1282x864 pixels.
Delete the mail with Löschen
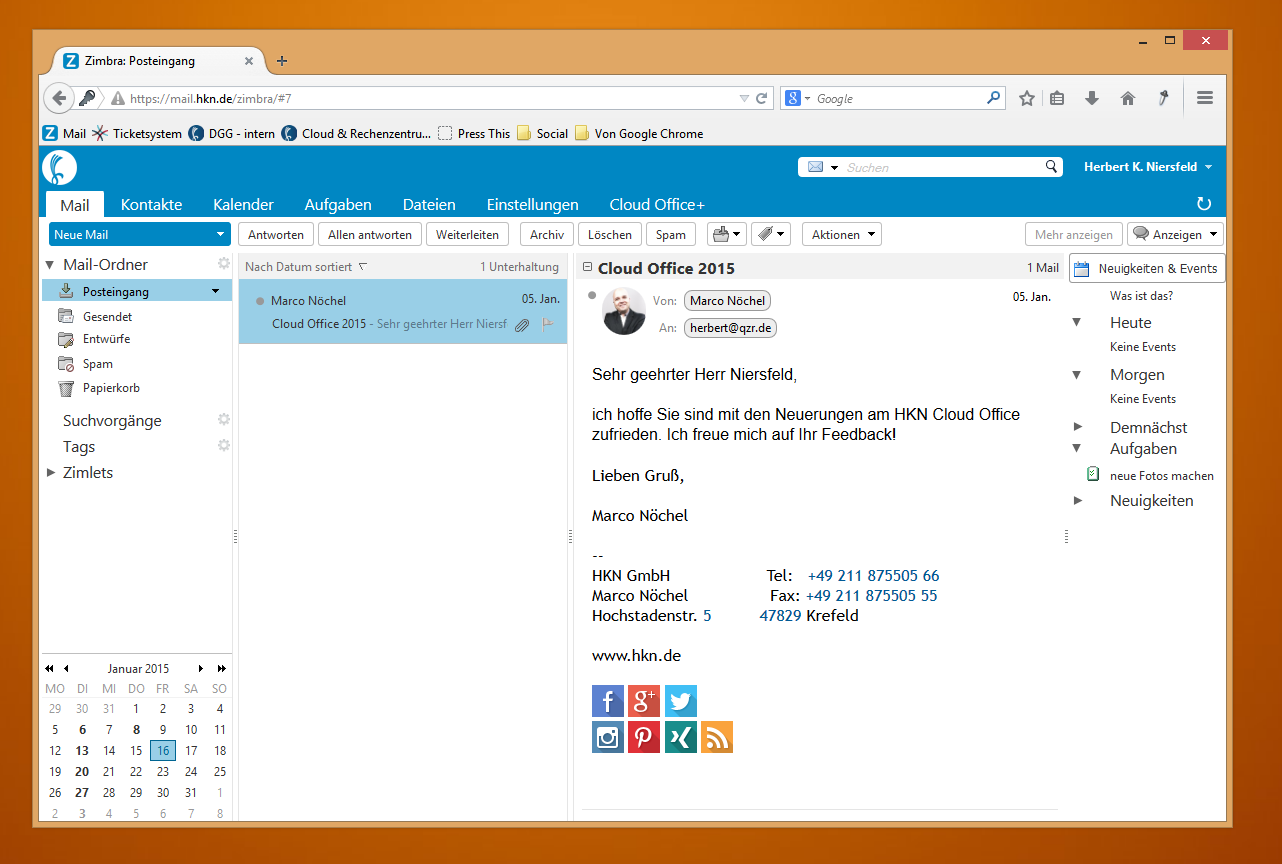coord(610,235)
